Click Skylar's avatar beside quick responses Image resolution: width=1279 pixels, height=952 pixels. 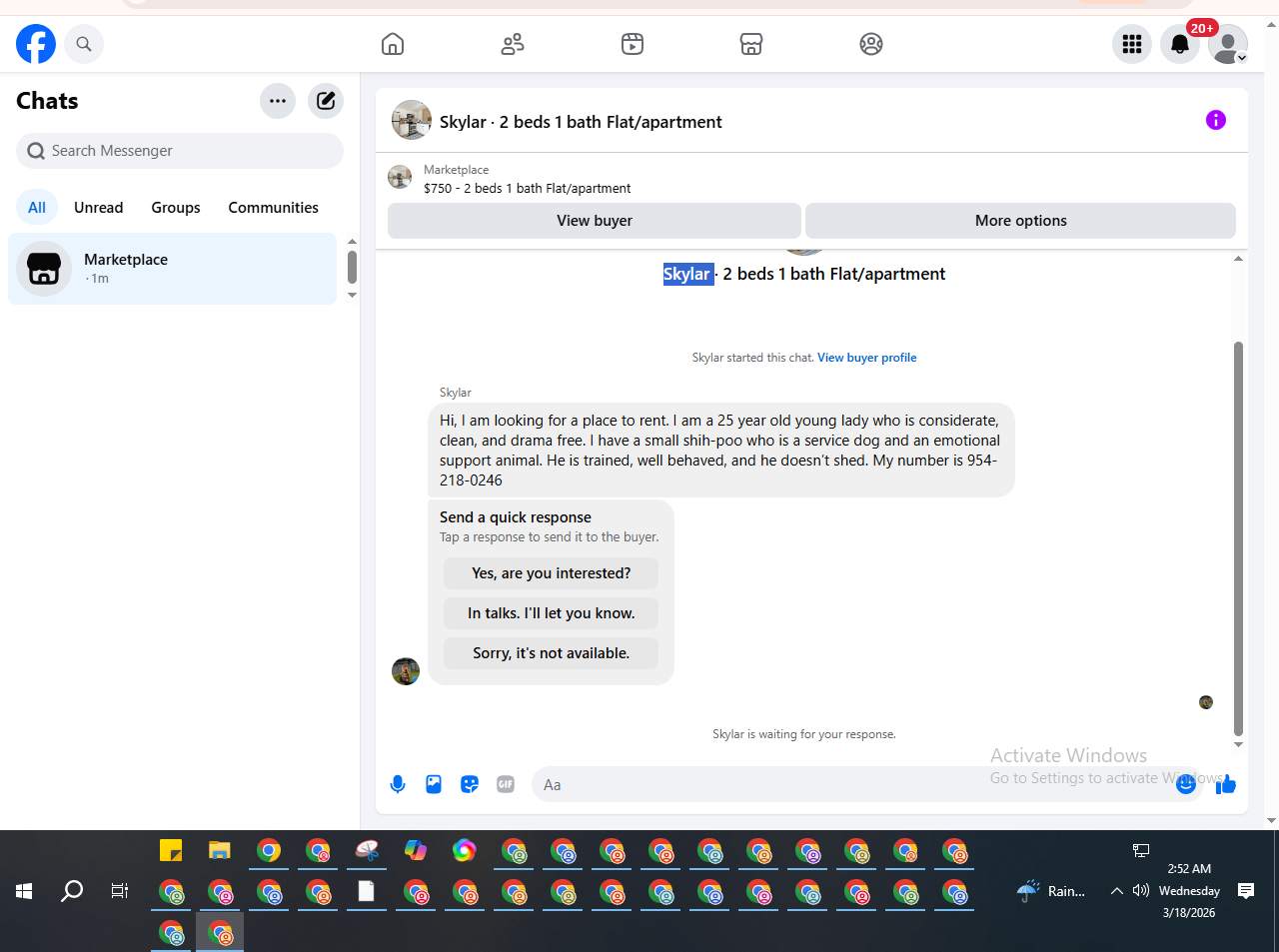pos(406,671)
